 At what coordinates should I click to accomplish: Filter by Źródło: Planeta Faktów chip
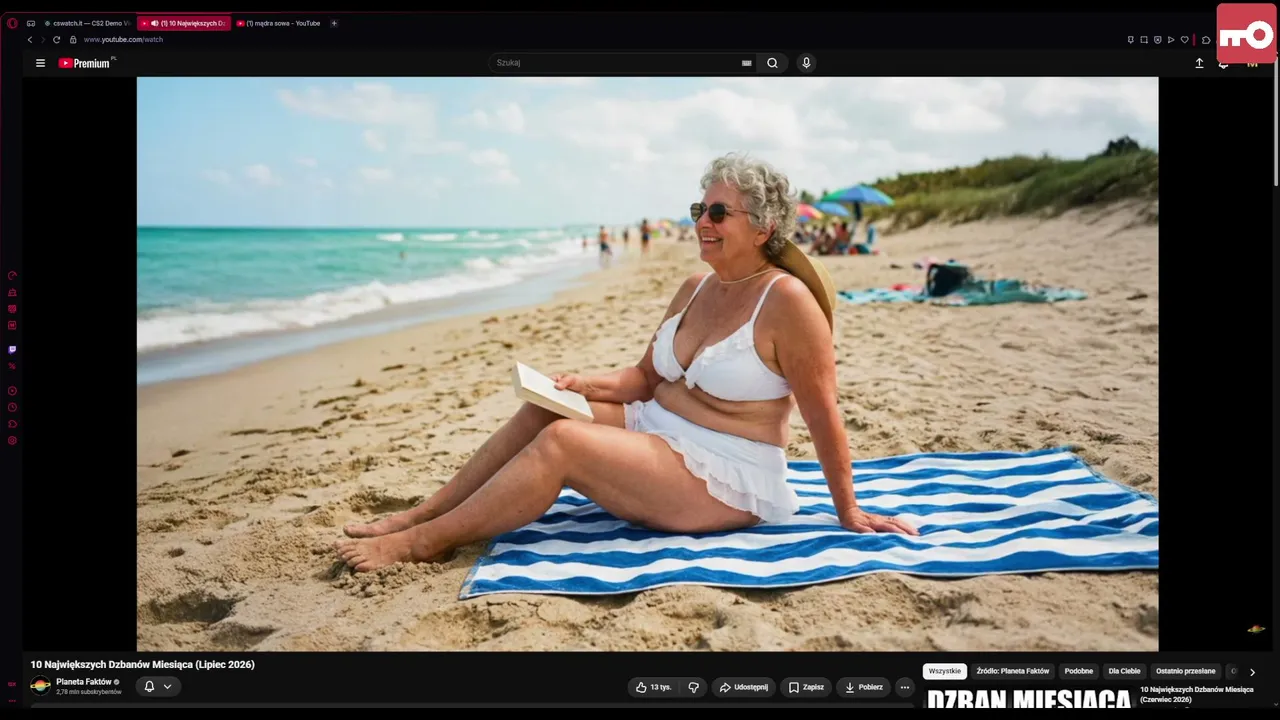[1013, 671]
